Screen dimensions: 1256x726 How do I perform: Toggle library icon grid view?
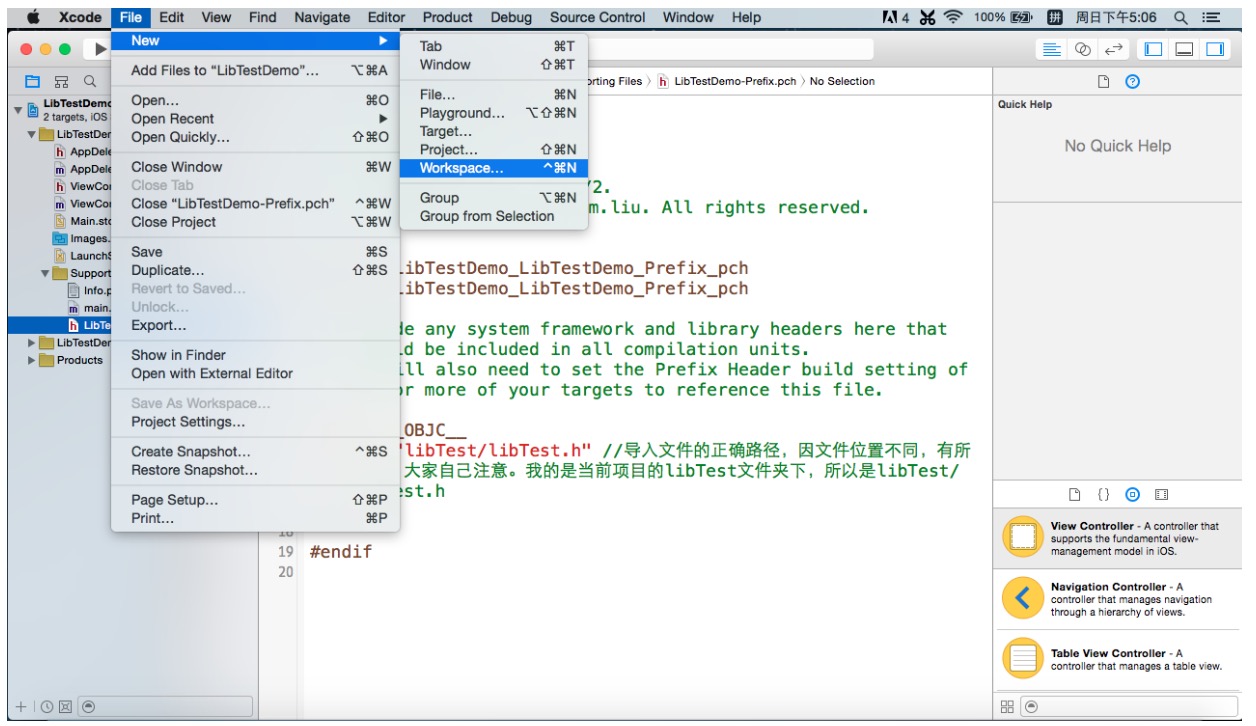[x=1007, y=707]
